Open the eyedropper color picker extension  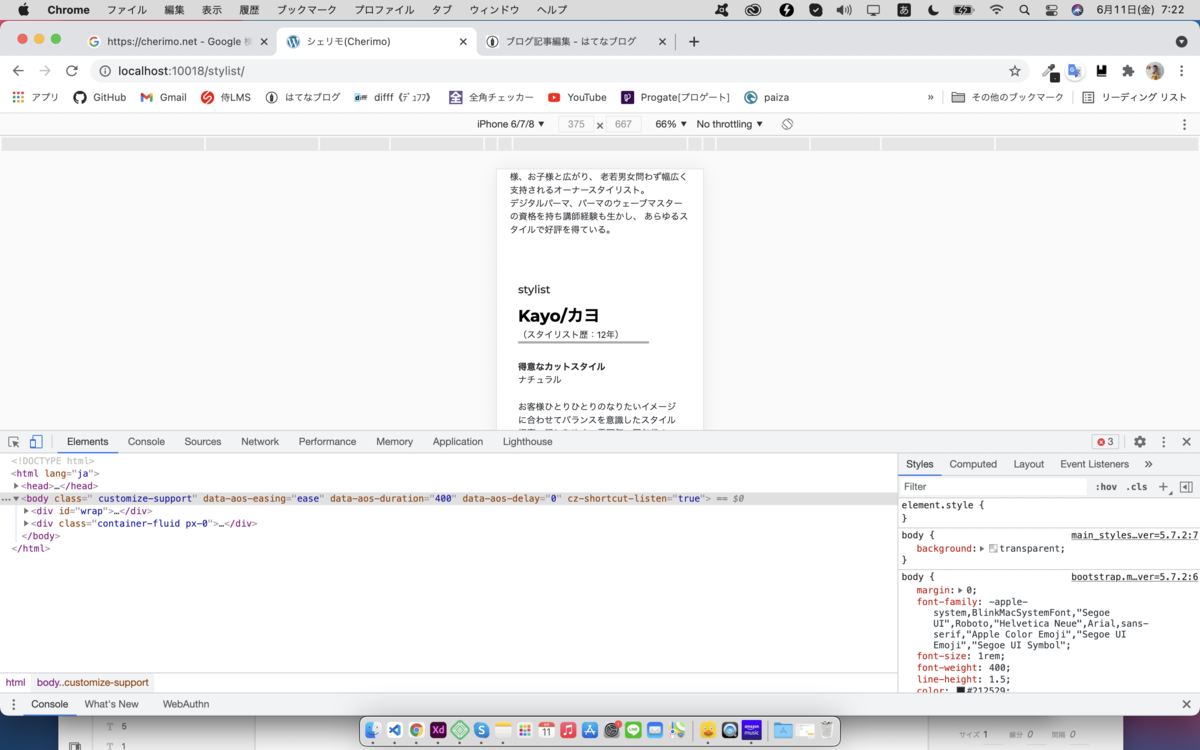pyautogui.click(x=1049, y=71)
